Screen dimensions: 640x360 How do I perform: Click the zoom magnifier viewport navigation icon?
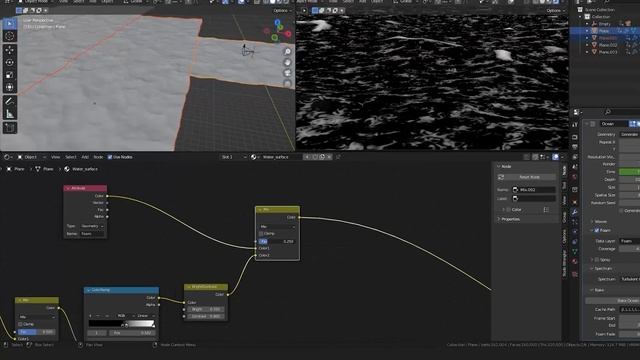pos(287,51)
